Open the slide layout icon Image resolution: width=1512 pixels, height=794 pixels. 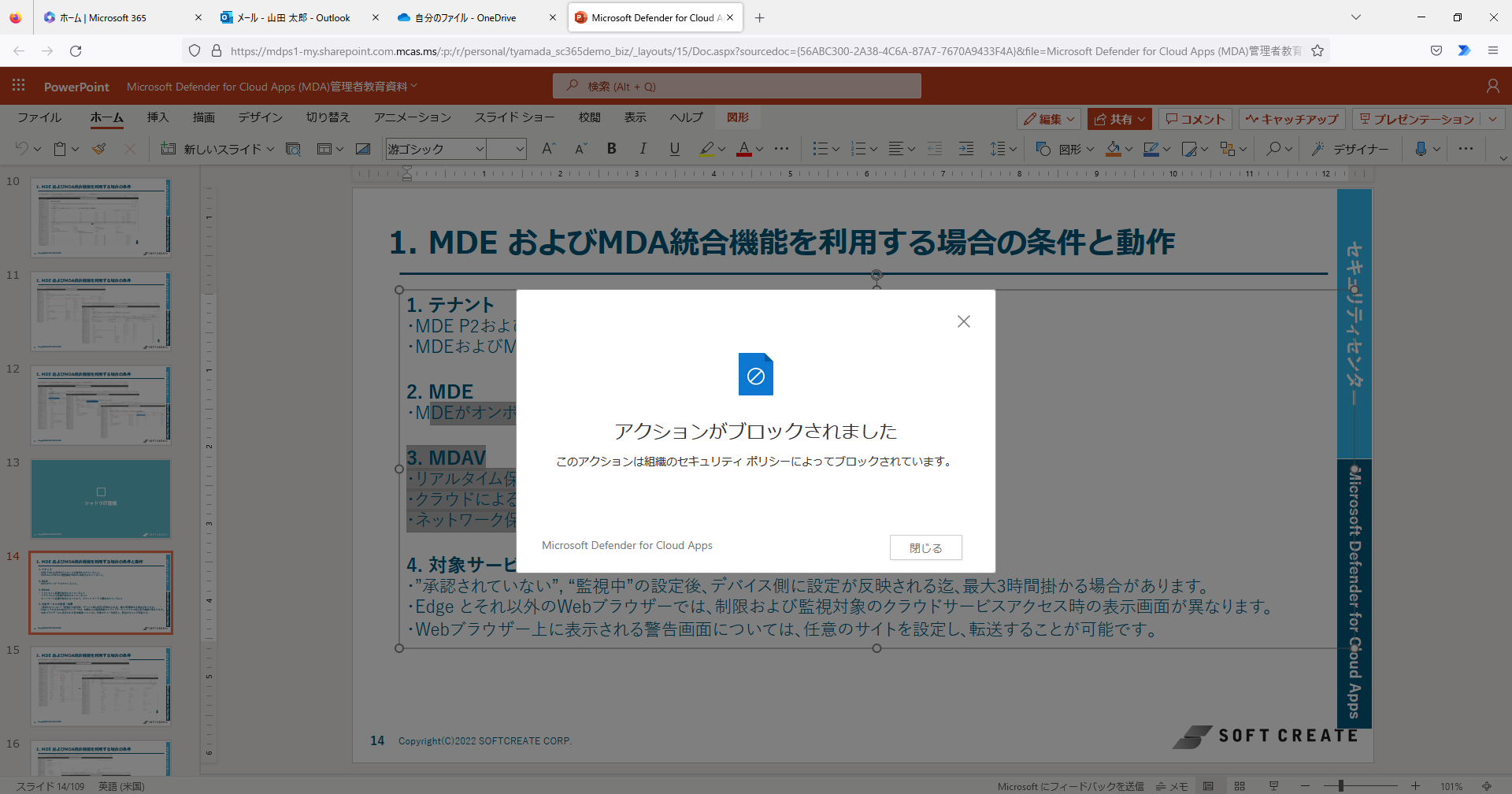[324, 149]
